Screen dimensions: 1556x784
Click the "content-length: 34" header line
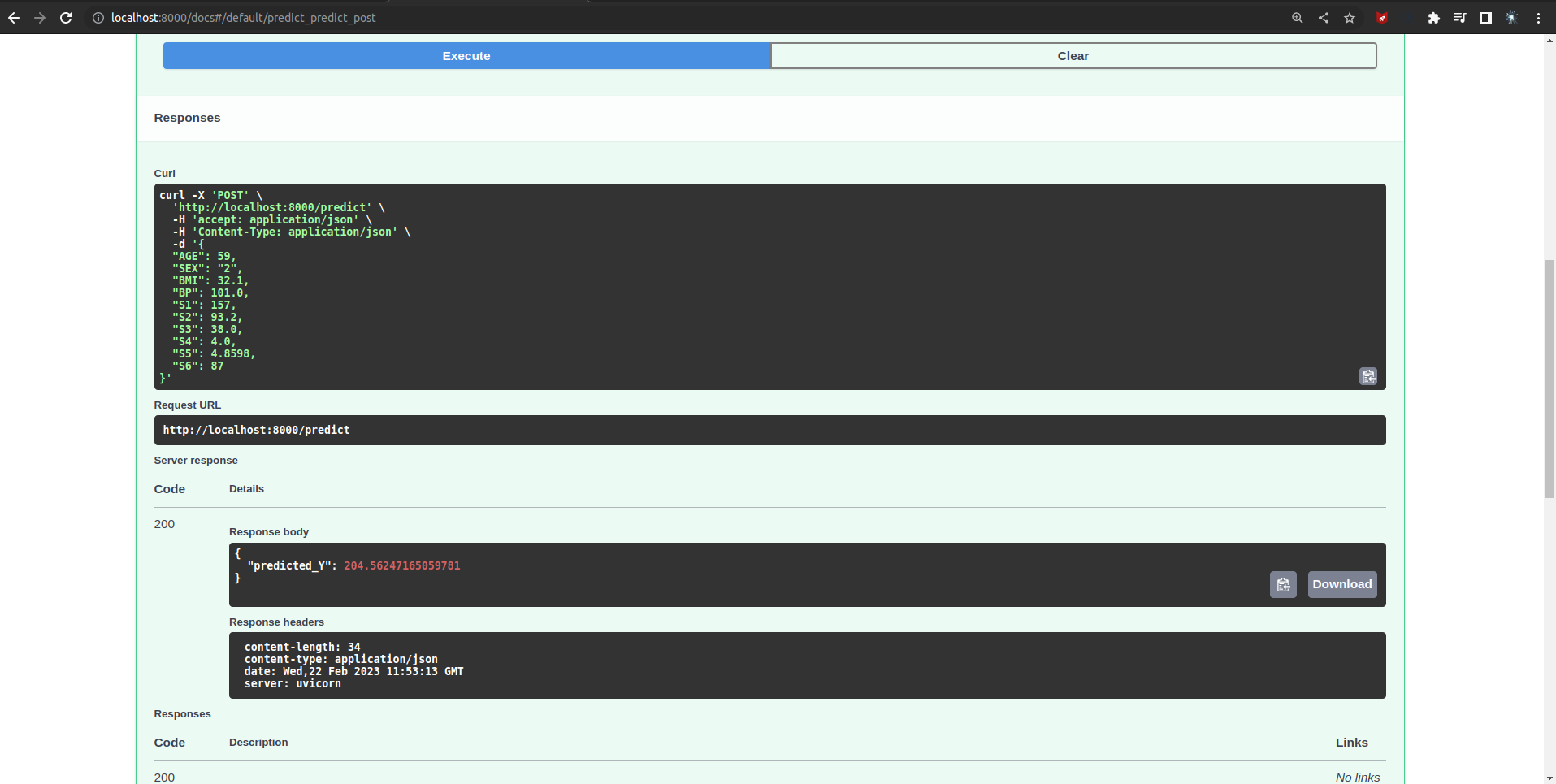302,647
